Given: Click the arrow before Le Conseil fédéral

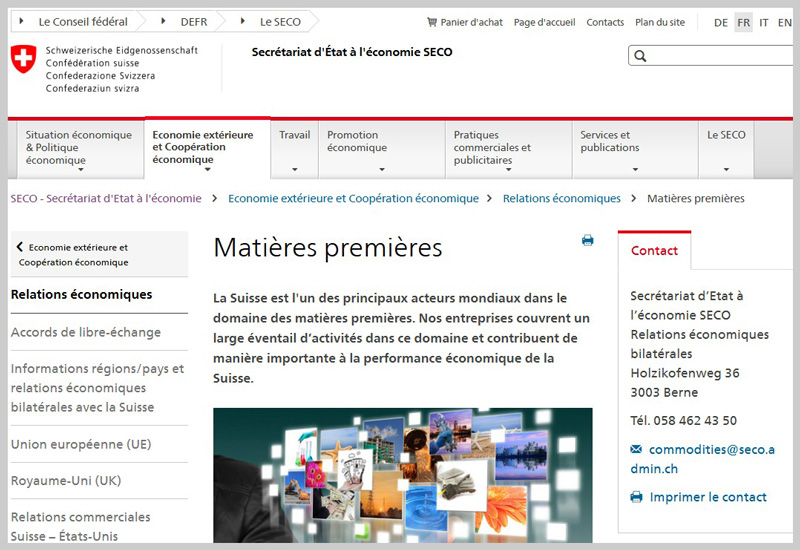Looking at the screenshot, I should point(22,21).
